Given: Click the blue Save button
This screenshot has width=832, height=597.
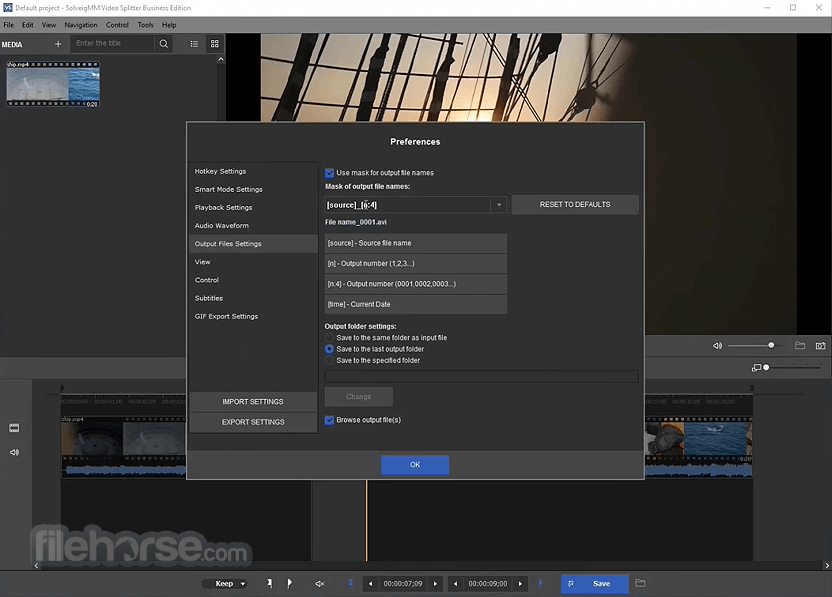Looking at the screenshot, I should pos(595,584).
